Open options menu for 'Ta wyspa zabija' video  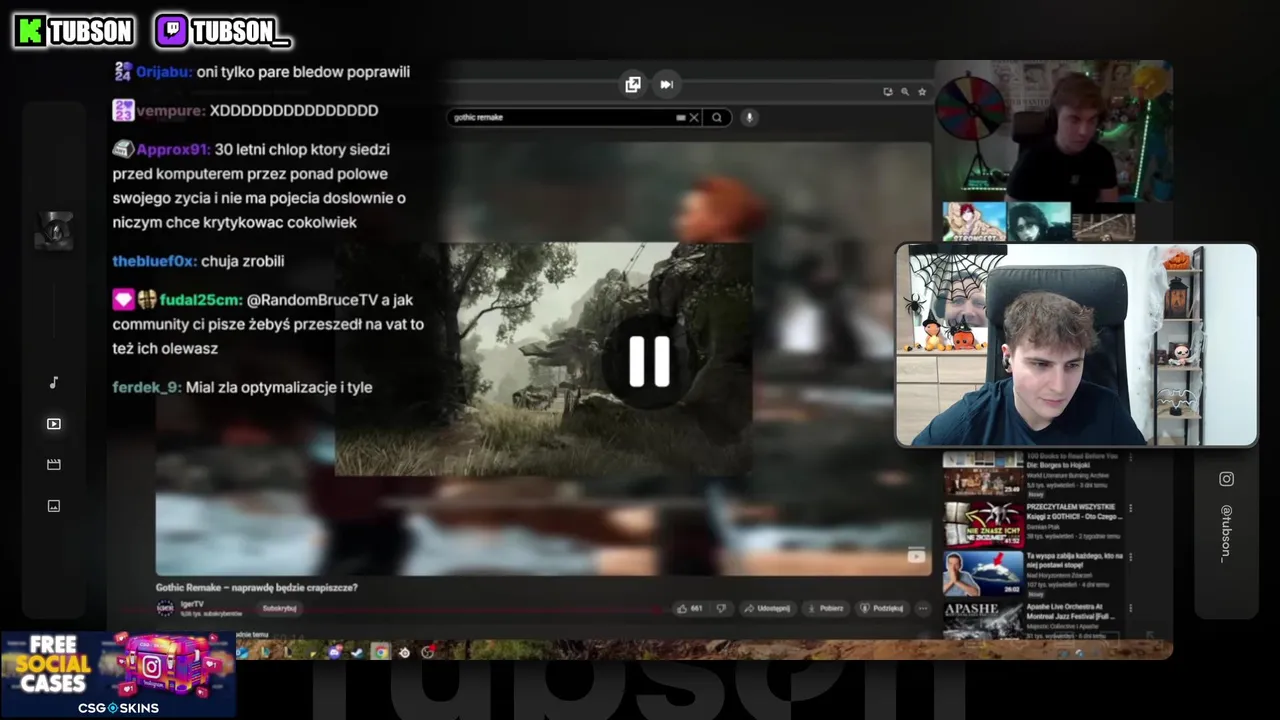(x=1130, y=557)
